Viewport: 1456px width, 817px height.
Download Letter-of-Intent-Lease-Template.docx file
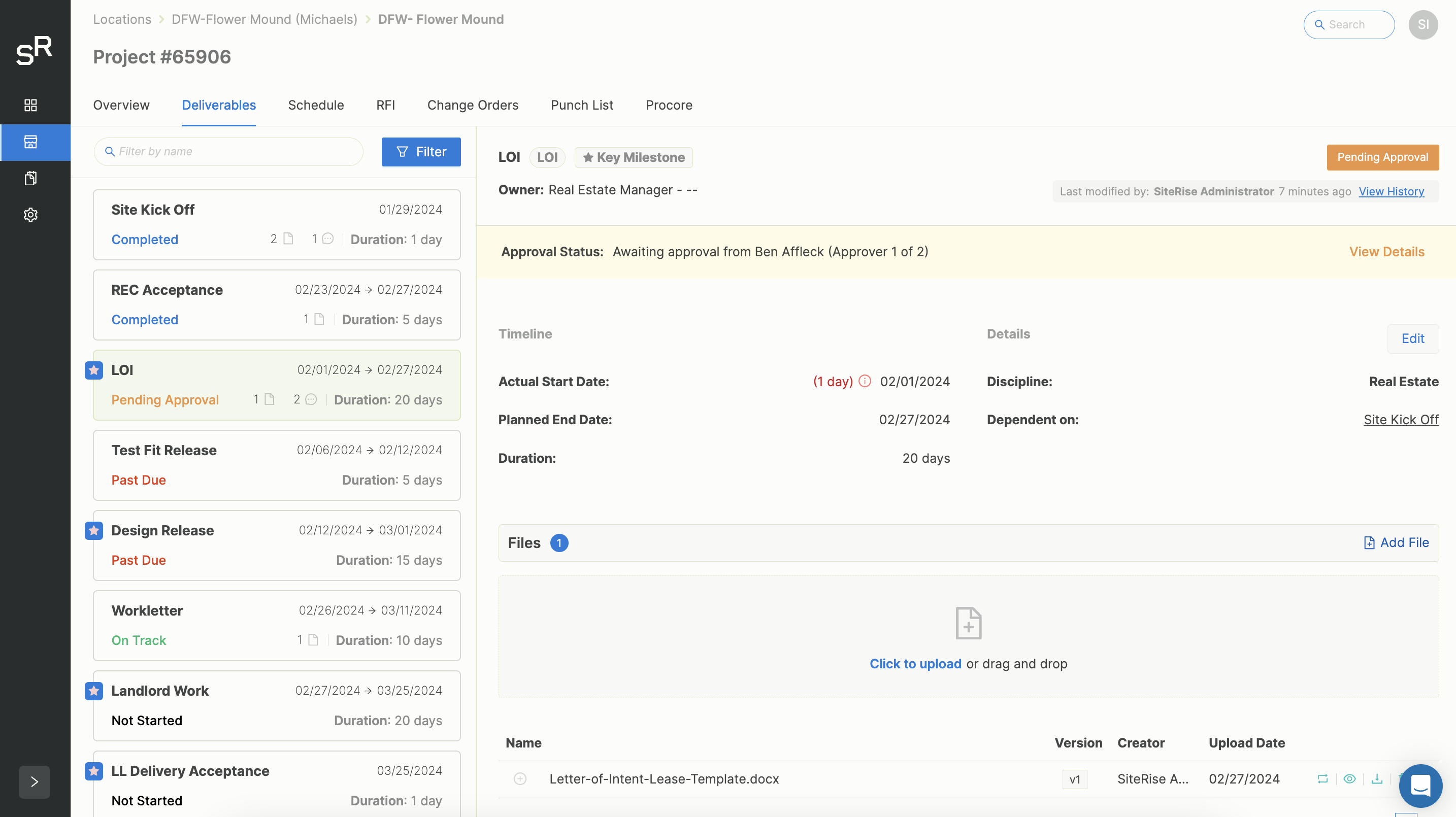click(1377, 778)
